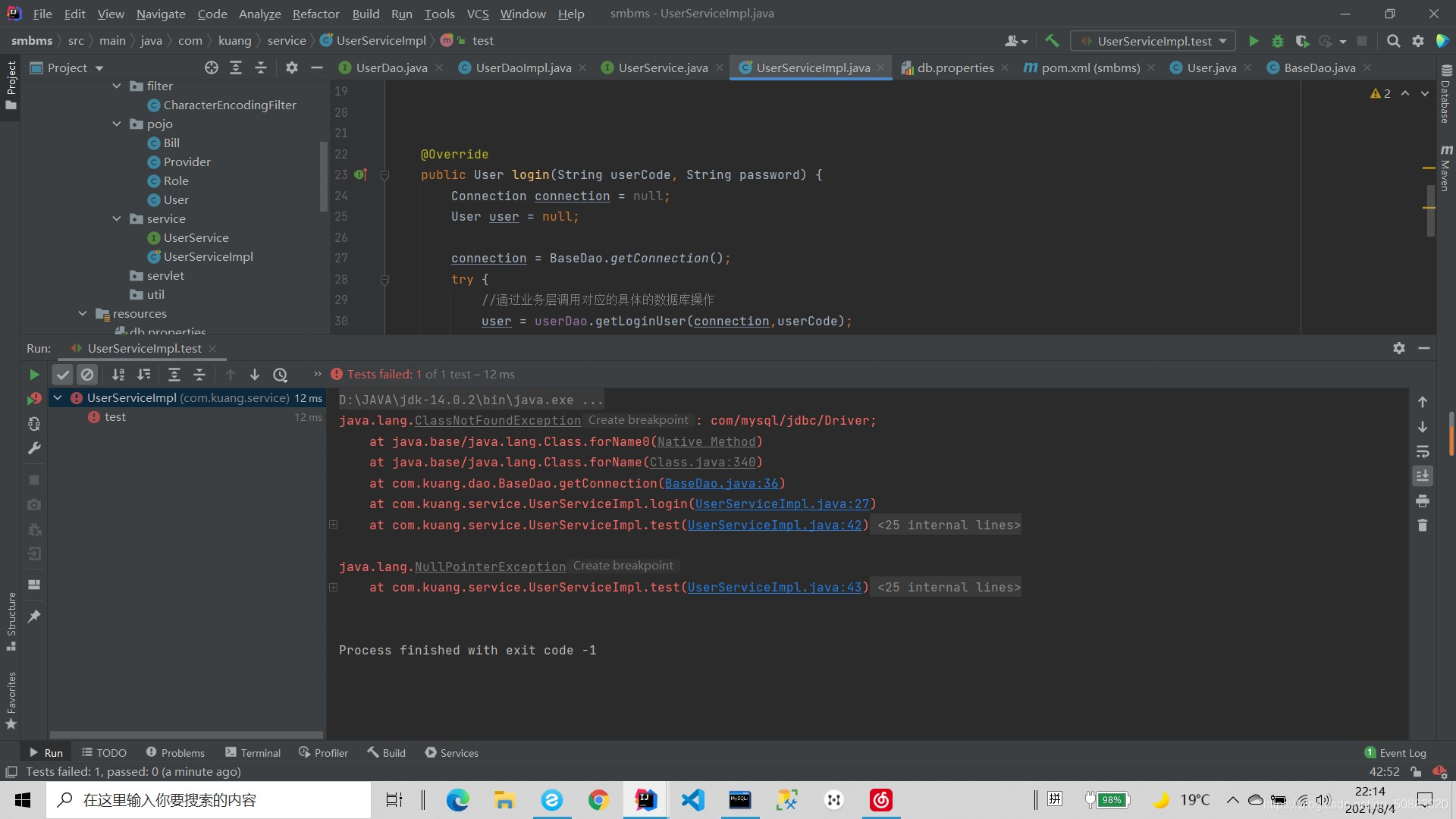Open the Refactor menu

pyautogui.click(x=315, y=14)
